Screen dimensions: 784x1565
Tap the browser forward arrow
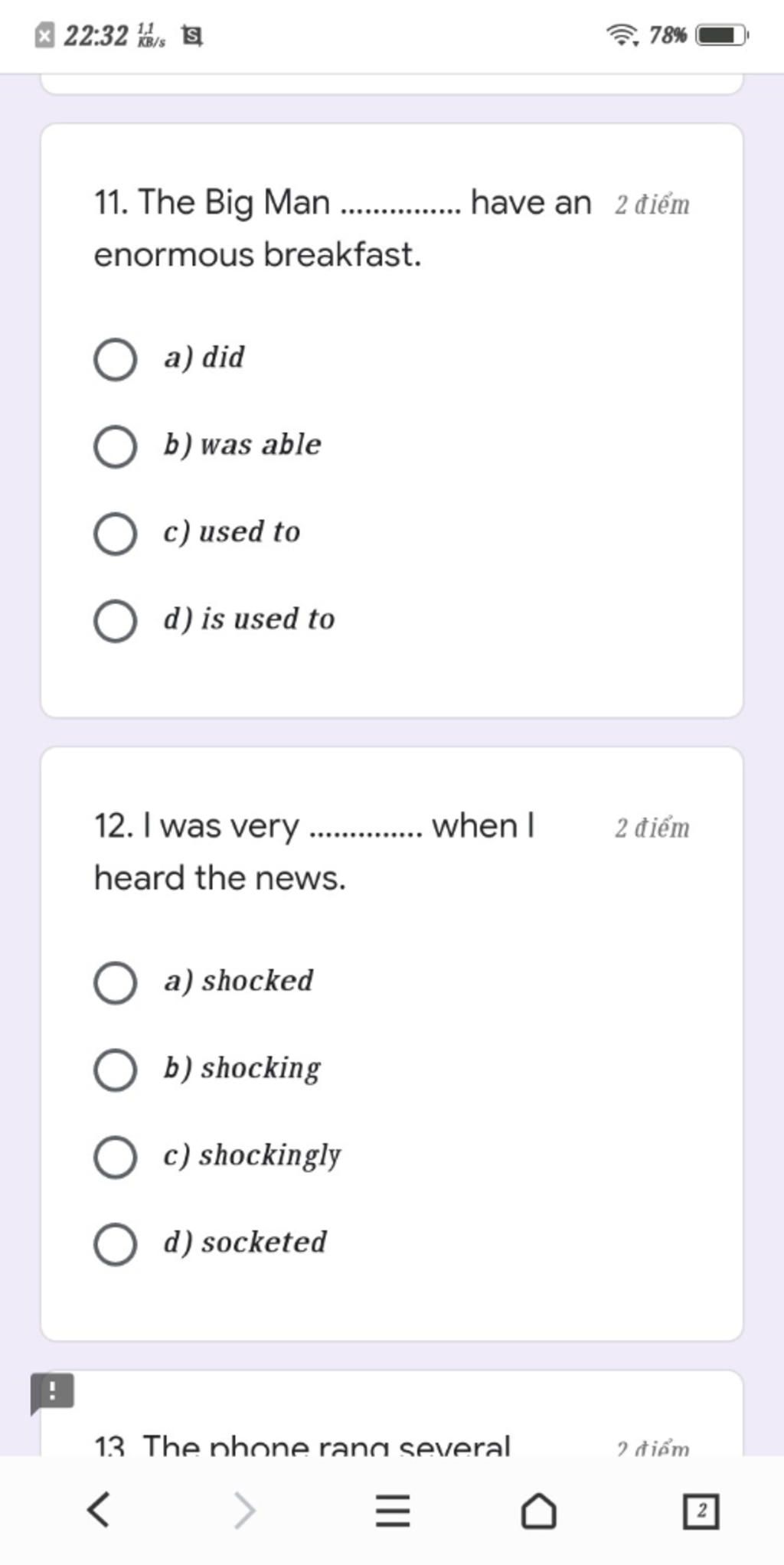[x=244, y=1510]
